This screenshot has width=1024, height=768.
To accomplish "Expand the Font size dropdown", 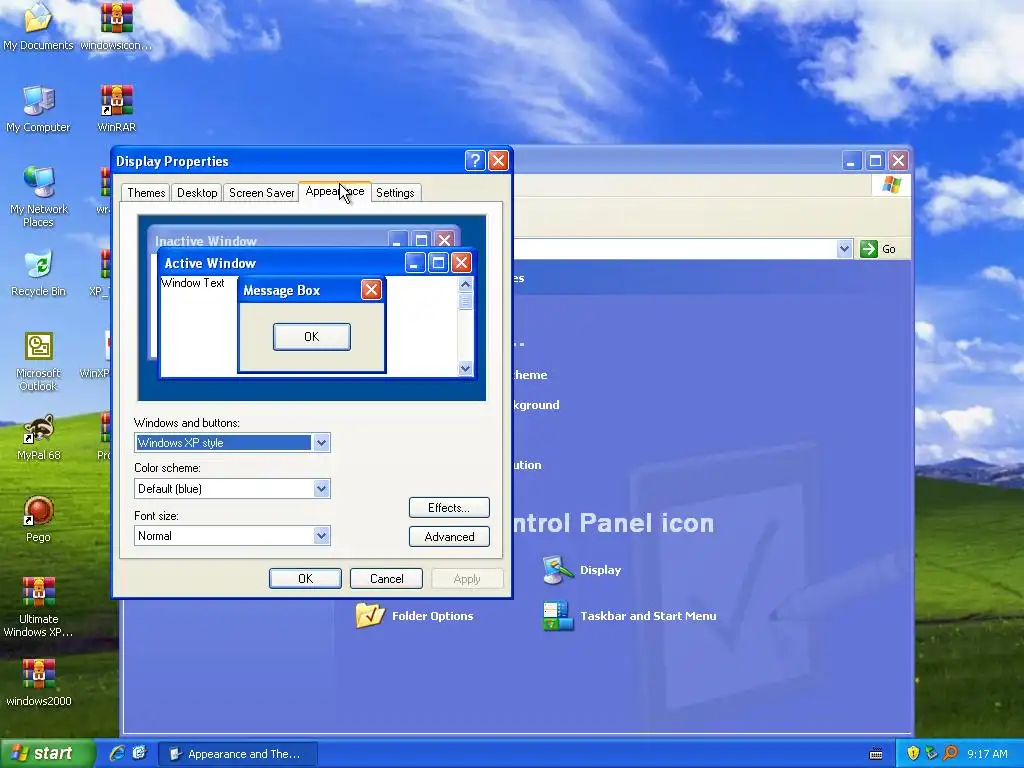I will (x=321, y=536).
